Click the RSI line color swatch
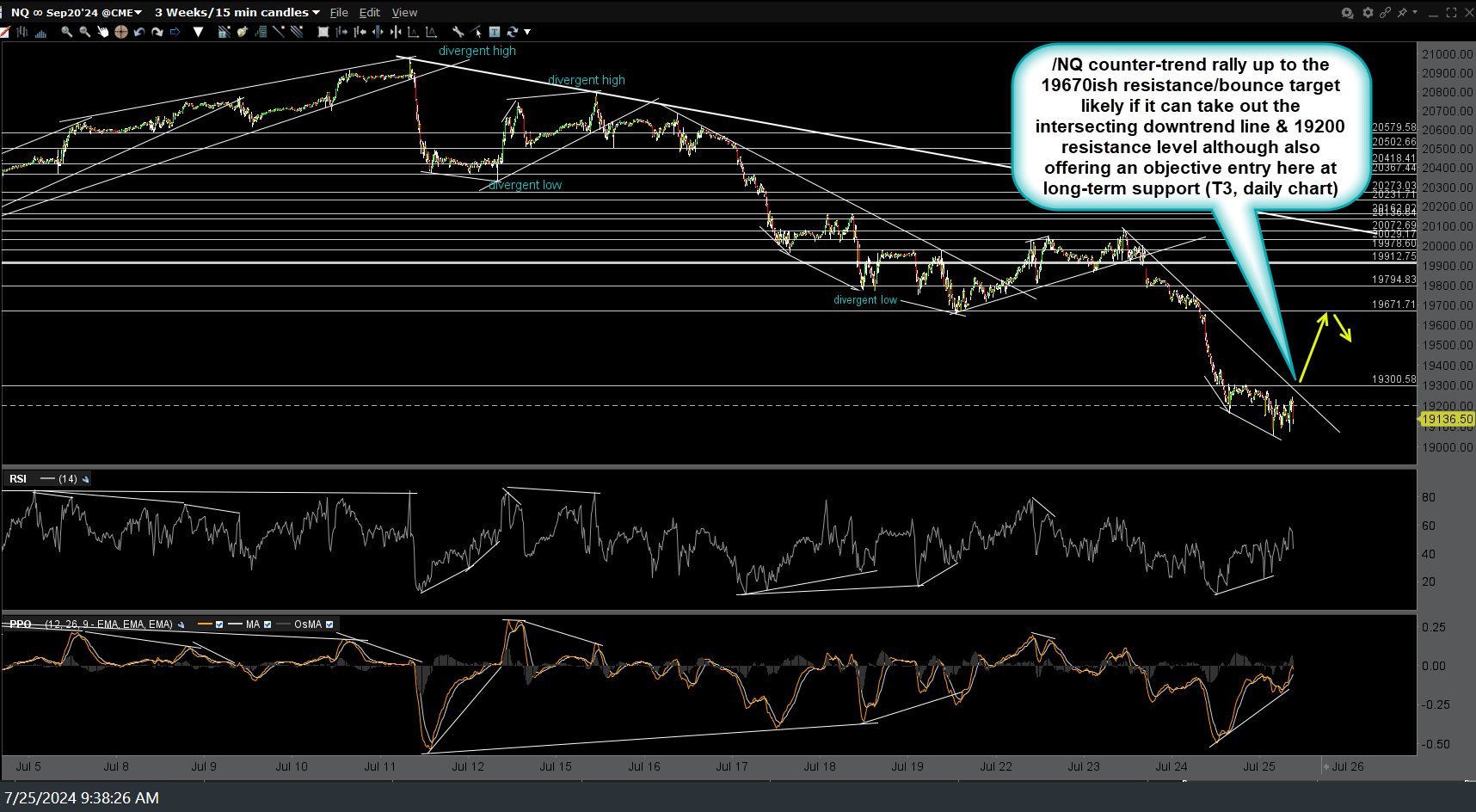The height and width of the screenshot is (812, 1476). 47,479
